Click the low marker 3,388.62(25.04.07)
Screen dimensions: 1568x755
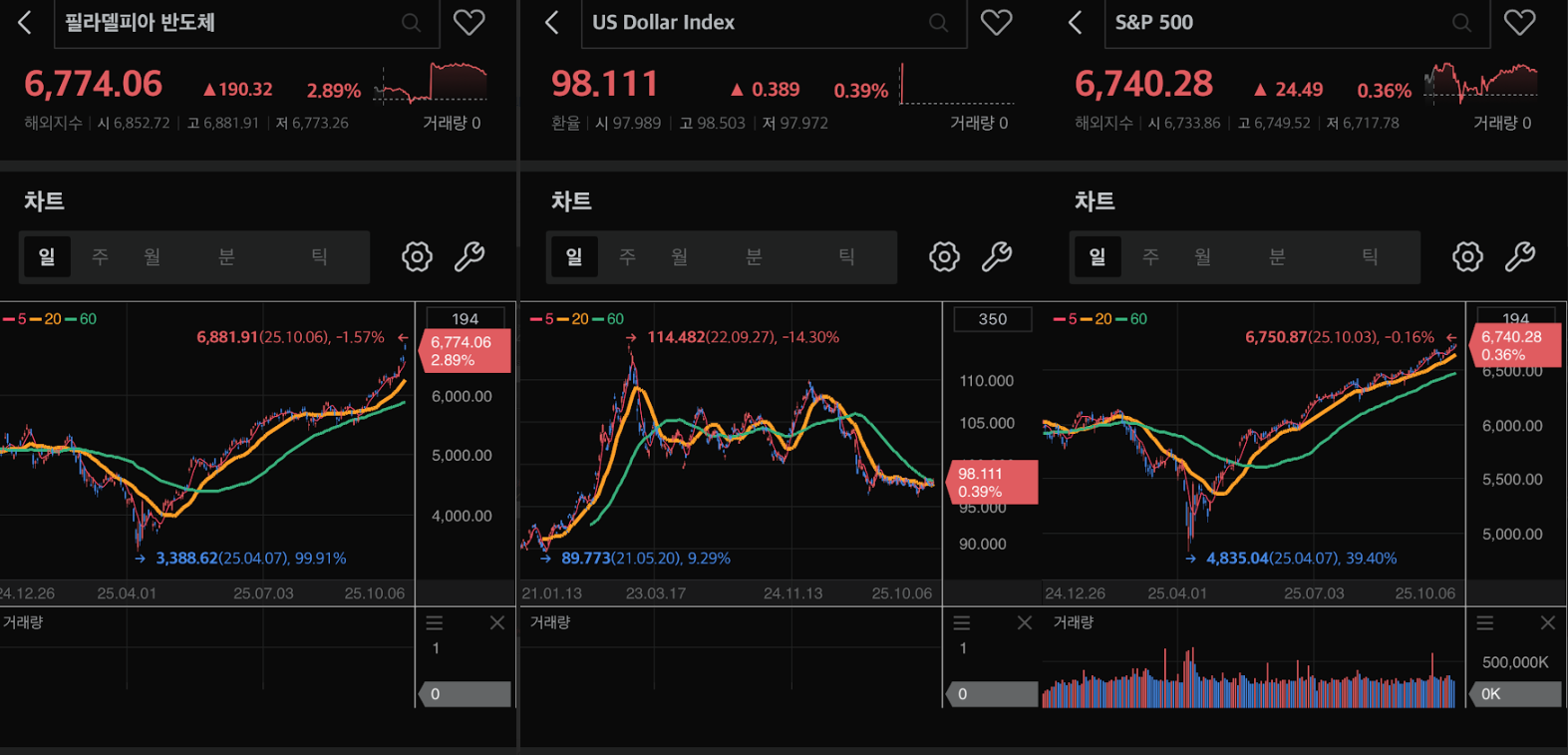[x=251, y=559]
